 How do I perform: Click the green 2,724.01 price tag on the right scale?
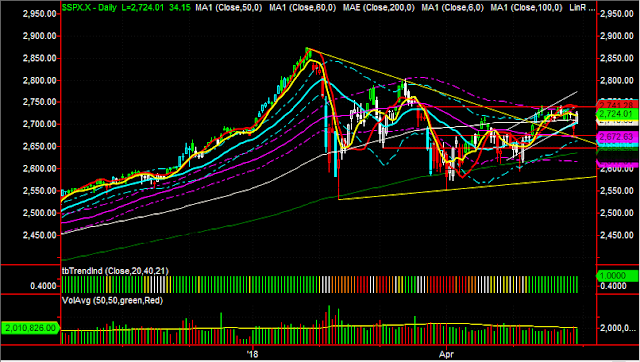[x=617, y=114]
